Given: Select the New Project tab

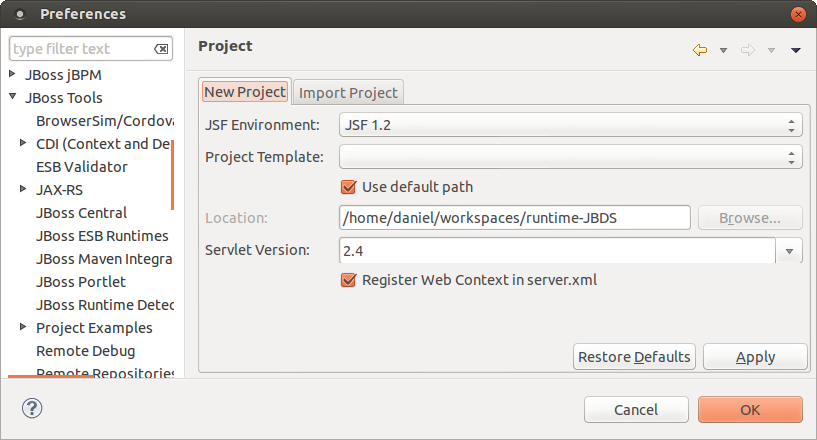Looking at the screenshot, I should (245, 91).
